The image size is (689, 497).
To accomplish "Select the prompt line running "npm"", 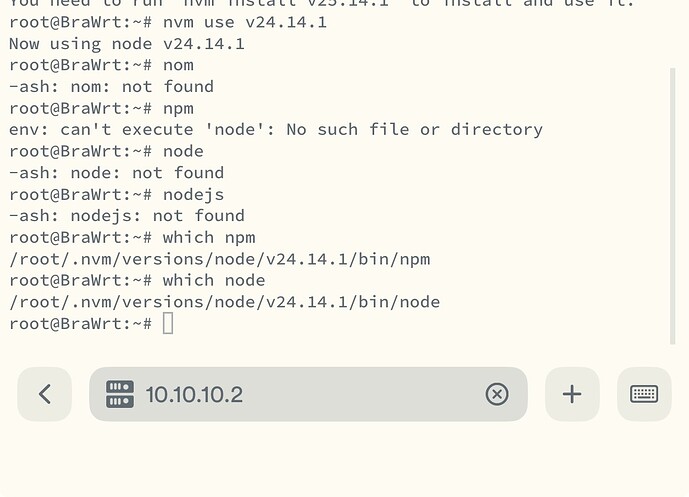I will click(x=102, y=108).
